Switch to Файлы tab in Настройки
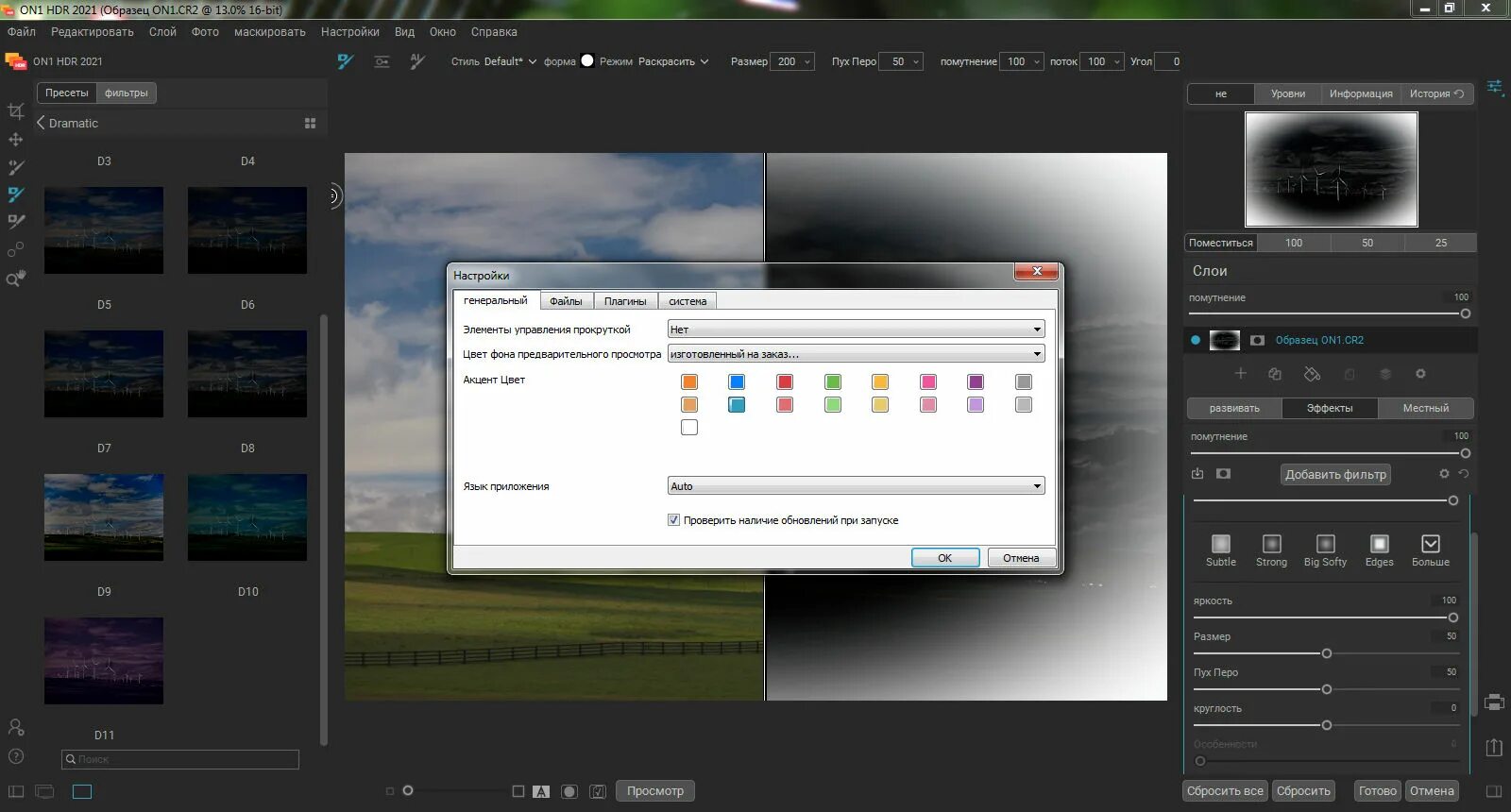1511x812 pixels. (566, 301)
